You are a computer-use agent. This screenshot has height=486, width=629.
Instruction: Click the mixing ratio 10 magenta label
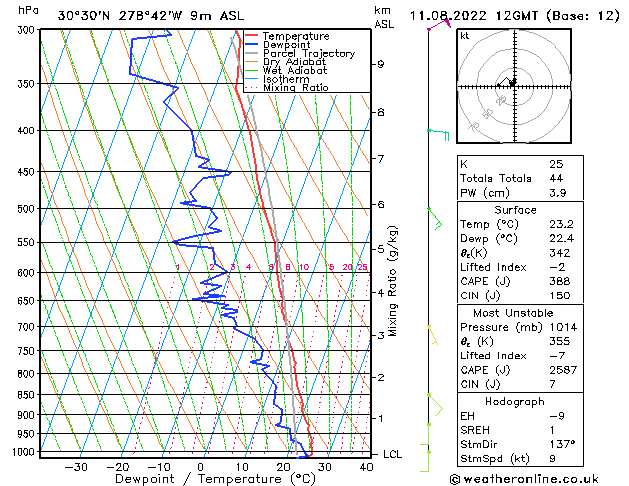(304, 267)
